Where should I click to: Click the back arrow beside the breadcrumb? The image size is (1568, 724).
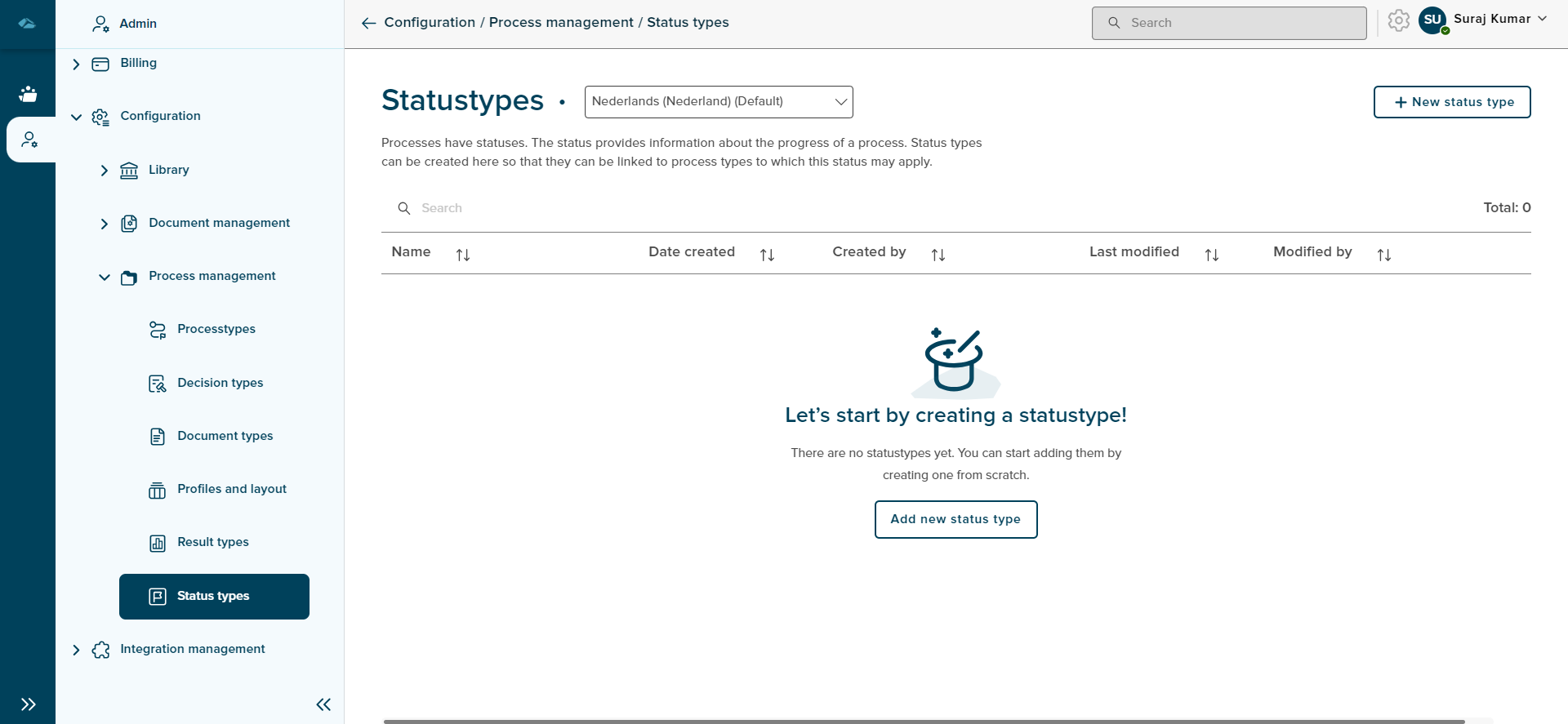368,23
